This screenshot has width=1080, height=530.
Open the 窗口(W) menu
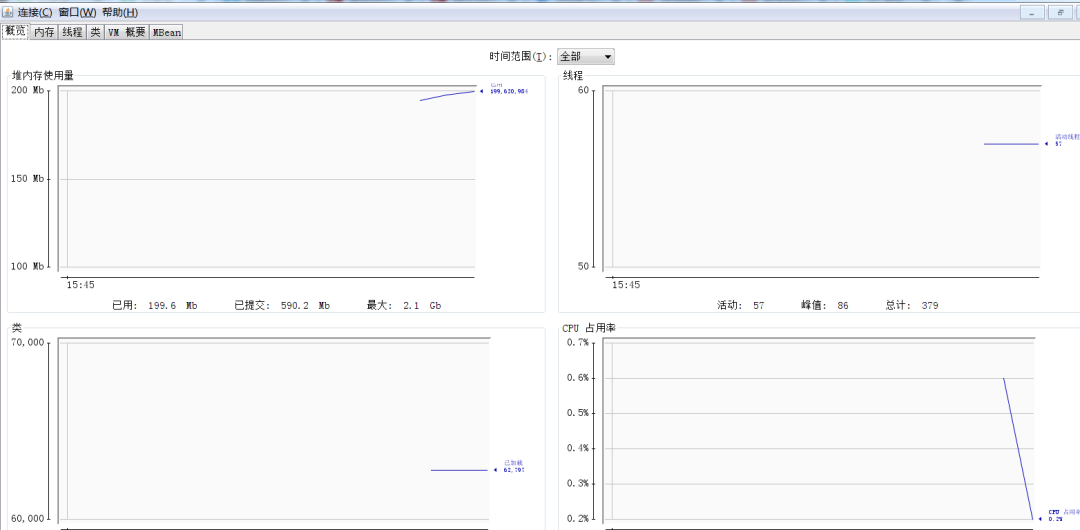pyautogui.click(x=78, y=12)
